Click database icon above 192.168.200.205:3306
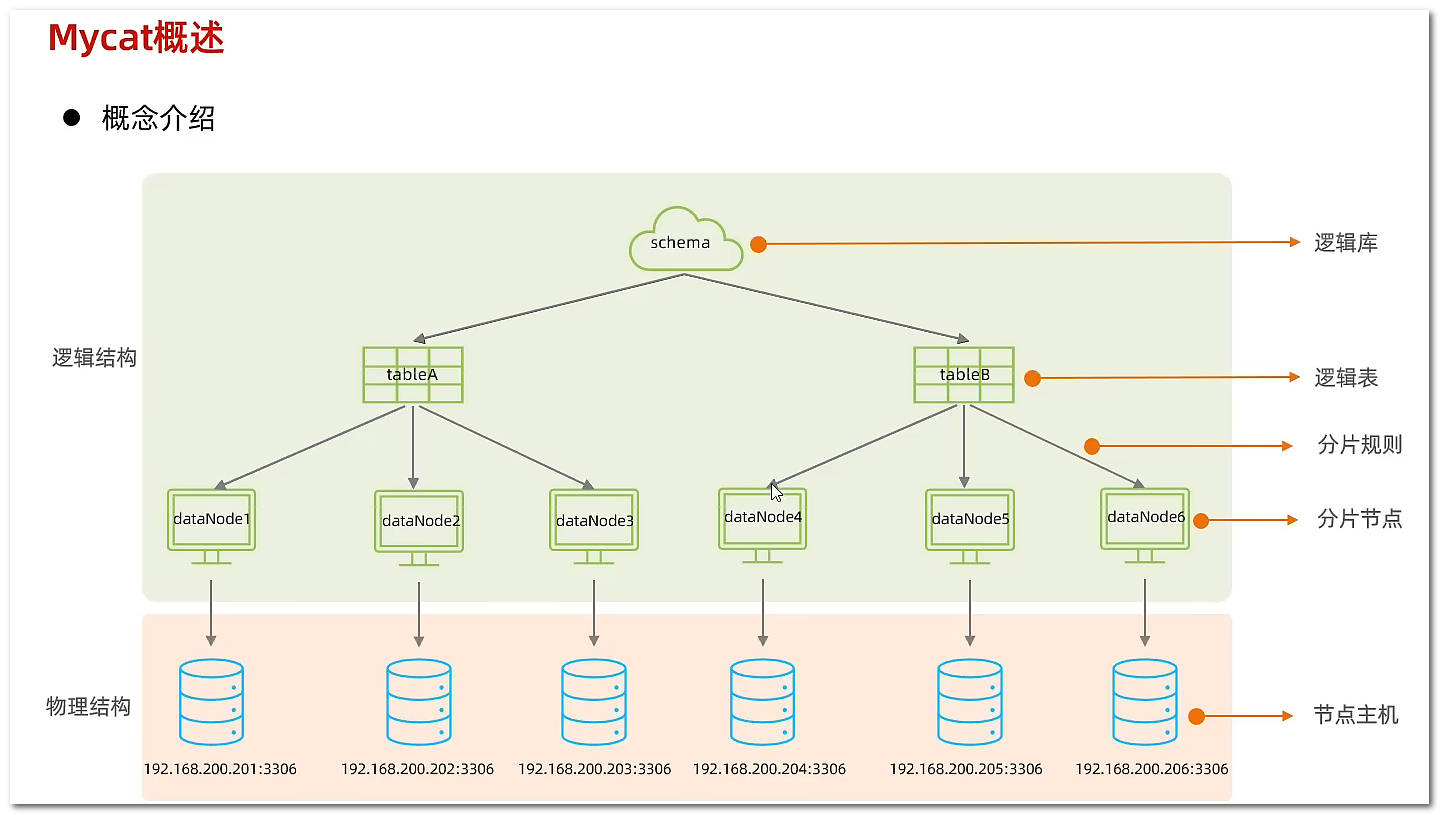1440x815 pixels. coord(970,702)
